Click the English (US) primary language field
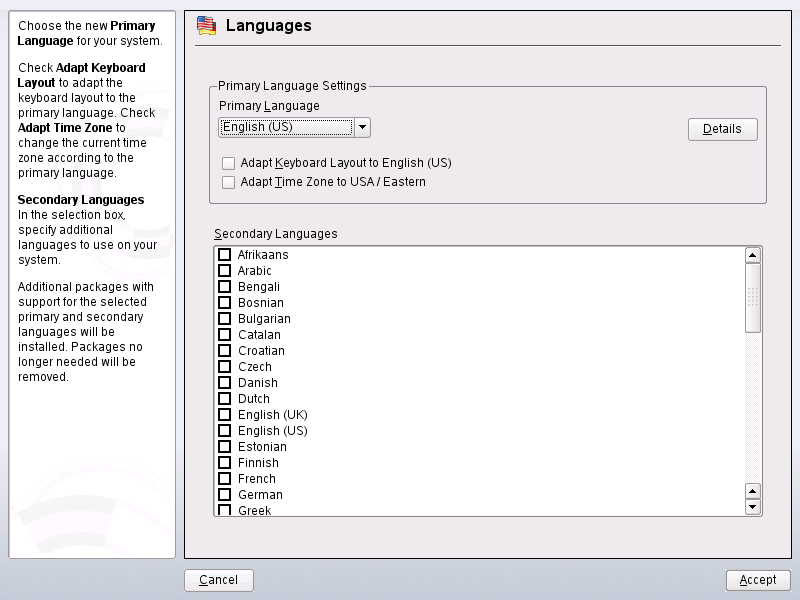Screen dimensions: 800x600 pos(286,127)
